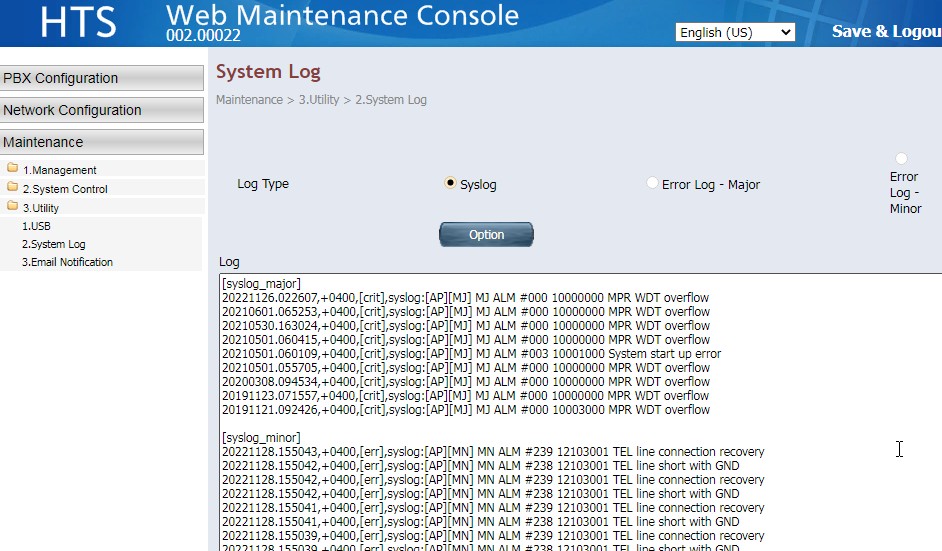Screen dimensions: 942x551
Task: Select the Syslog radio button
Action: tap(449, 183)
